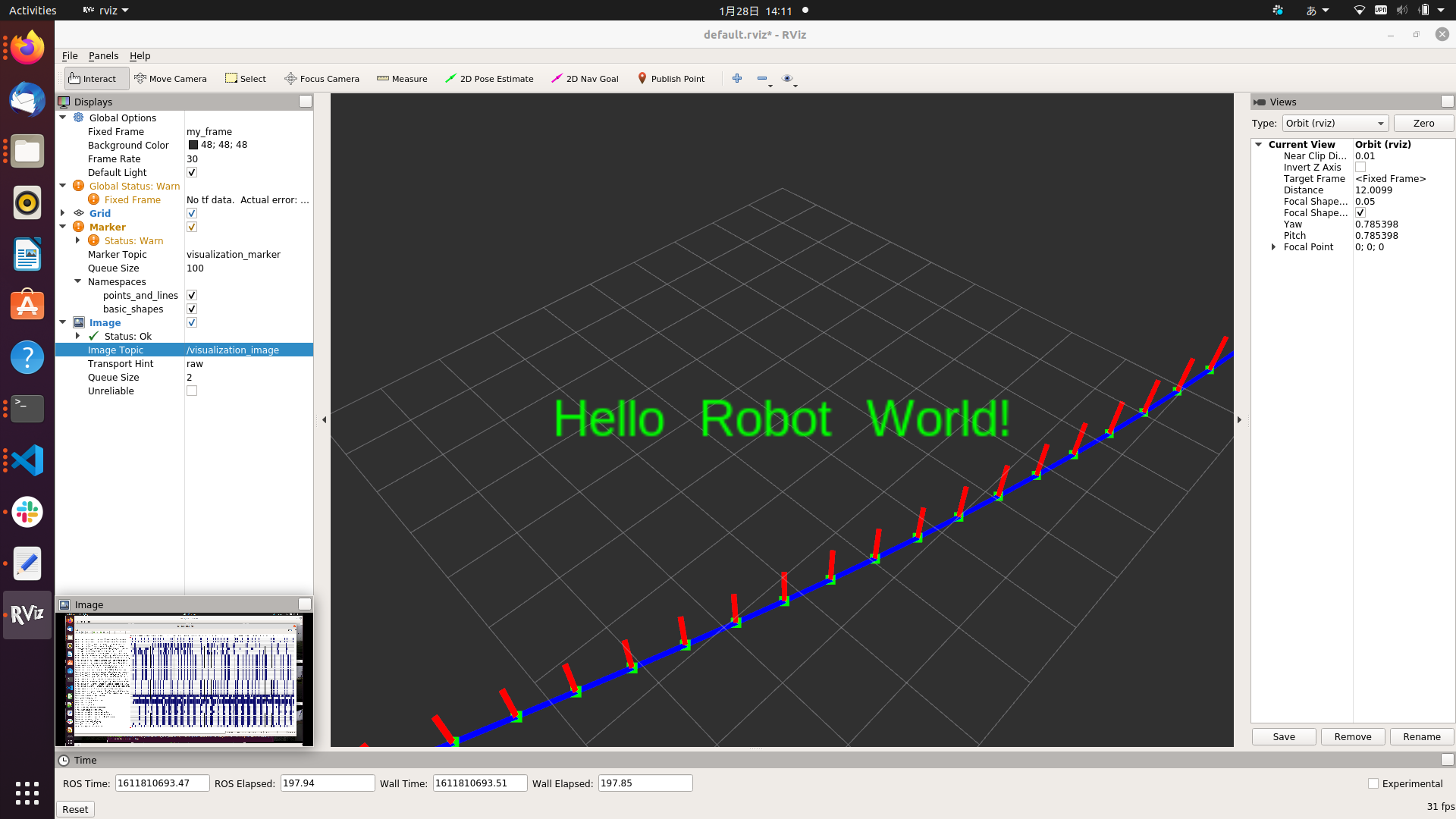Expand Marker Status: Warn details

[x=78, y=240]
